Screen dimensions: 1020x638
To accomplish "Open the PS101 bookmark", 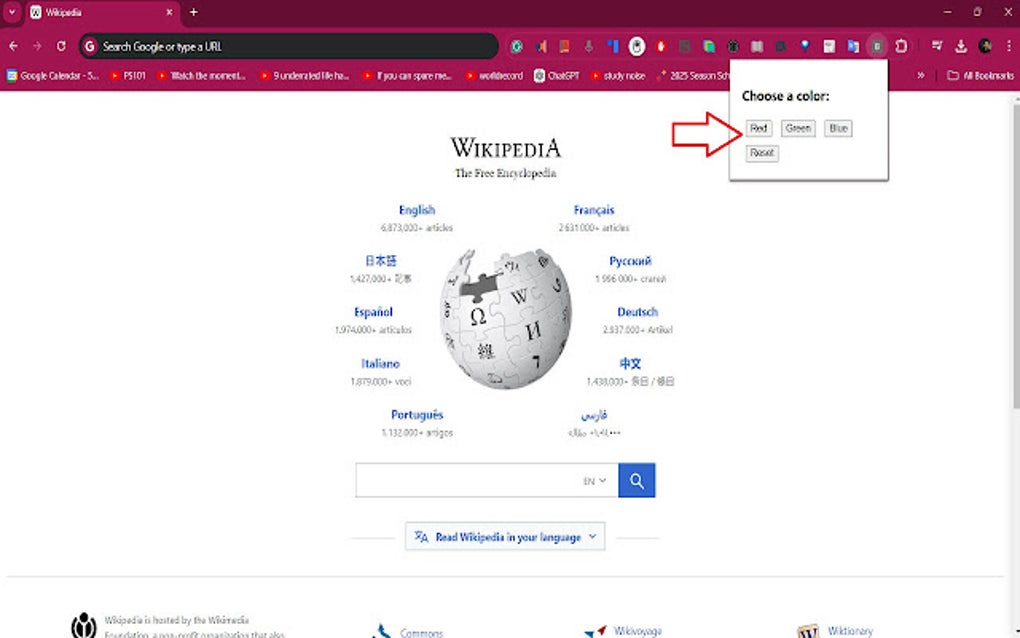I will pos(128,75).
